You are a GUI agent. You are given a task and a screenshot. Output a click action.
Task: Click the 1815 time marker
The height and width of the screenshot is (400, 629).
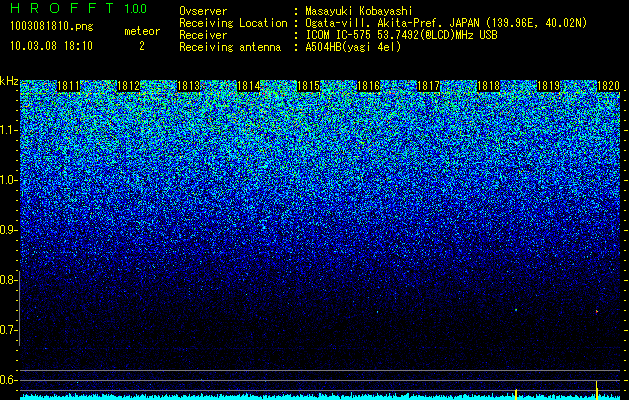[308, 86]
